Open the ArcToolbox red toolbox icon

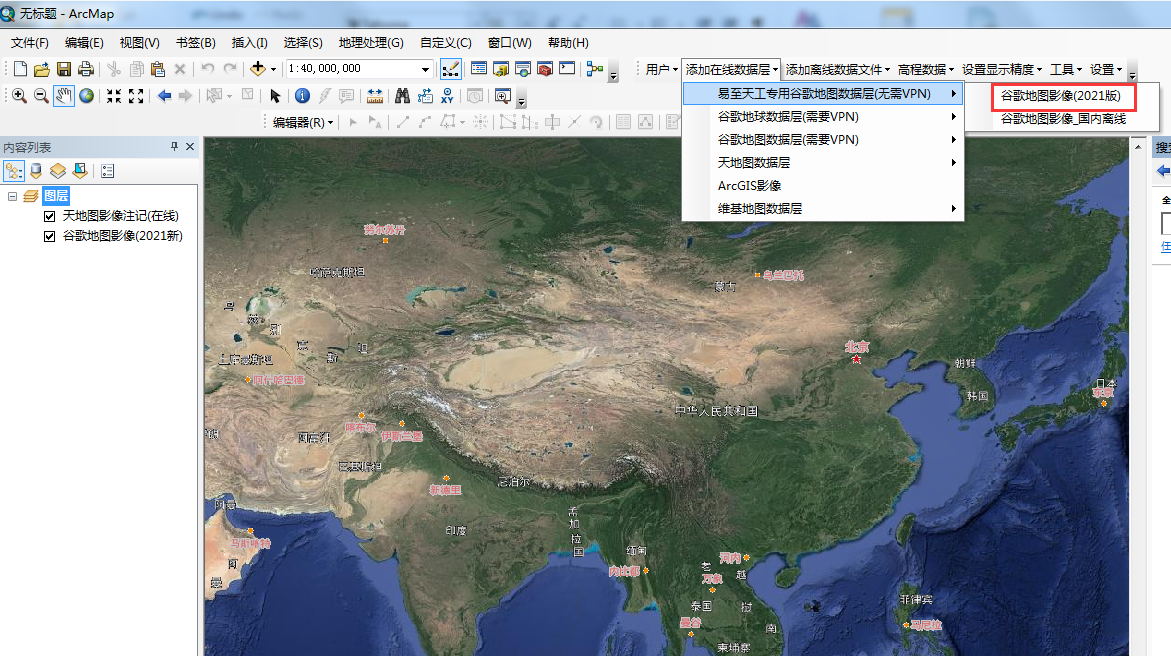[545, 69]
